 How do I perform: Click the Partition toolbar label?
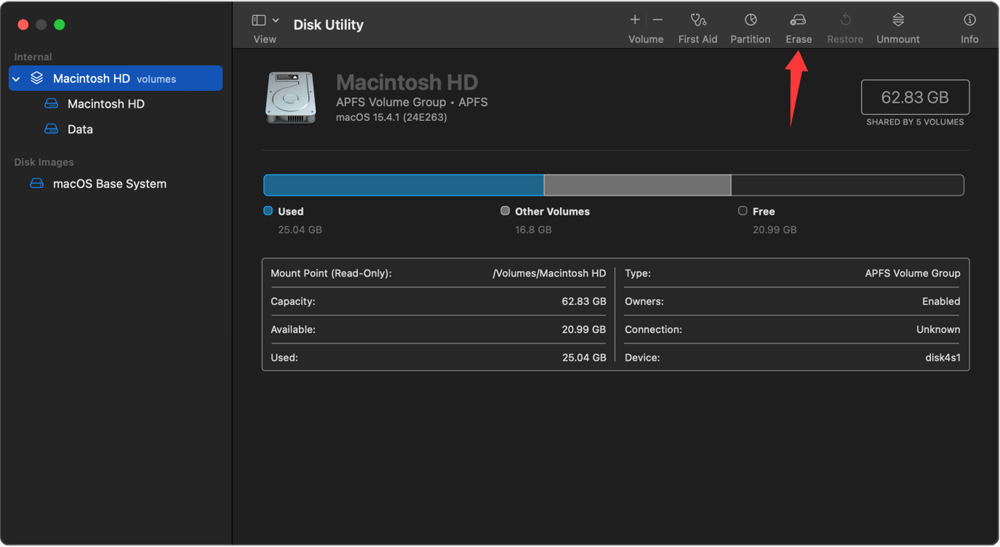(x=750, y=40)
